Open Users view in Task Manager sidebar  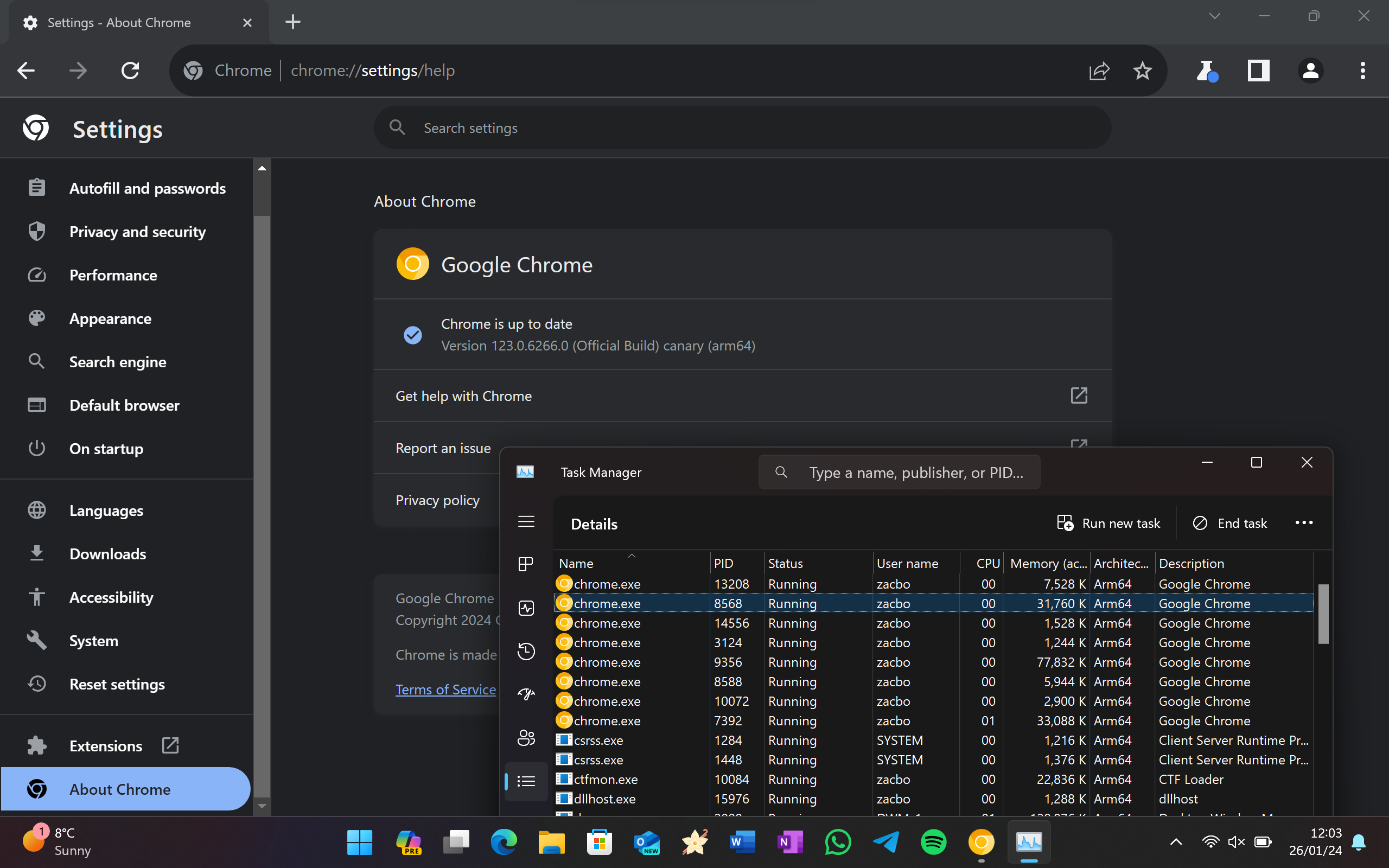(x=526, y=738)
